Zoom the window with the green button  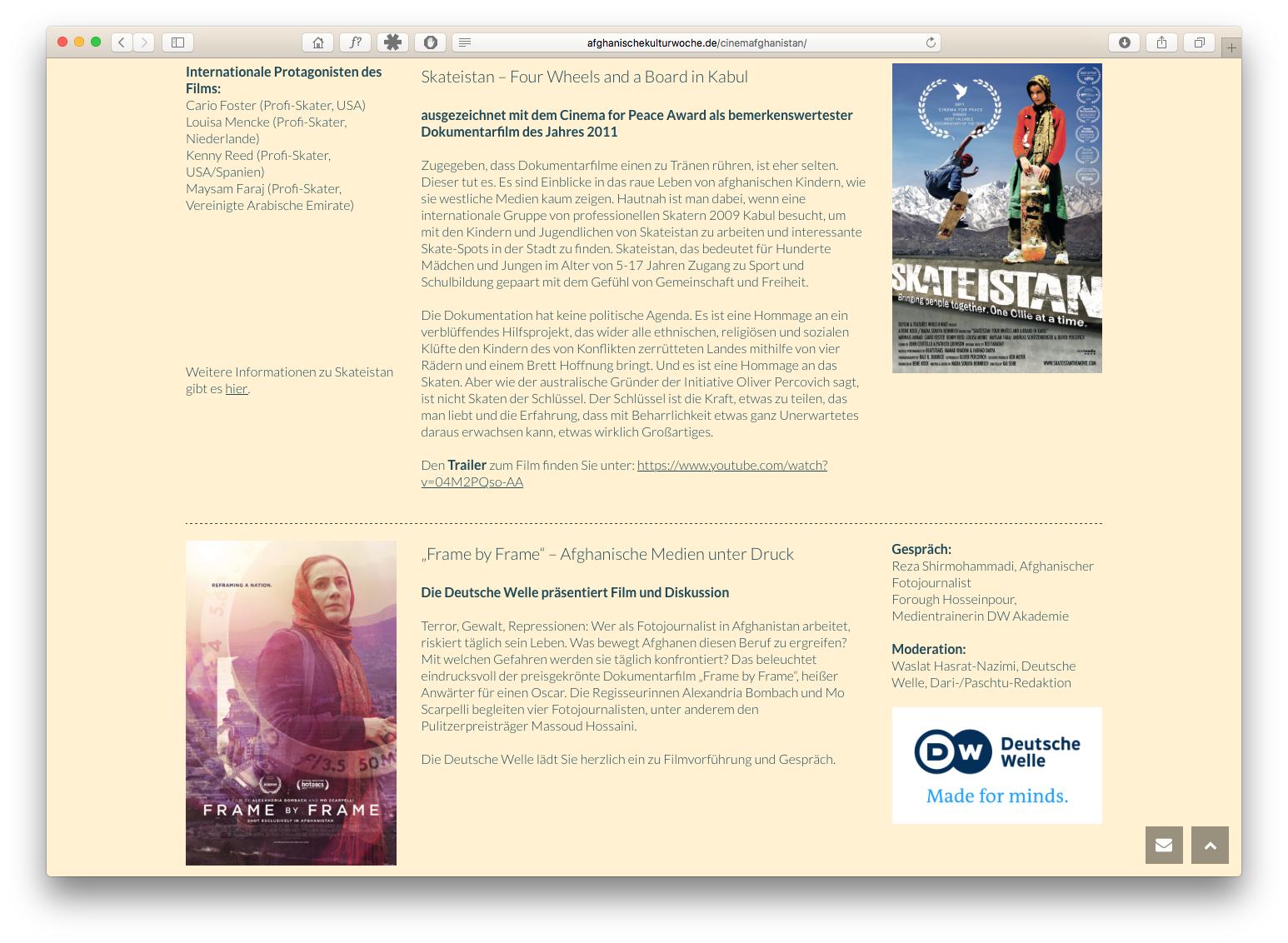pos(96,42)
